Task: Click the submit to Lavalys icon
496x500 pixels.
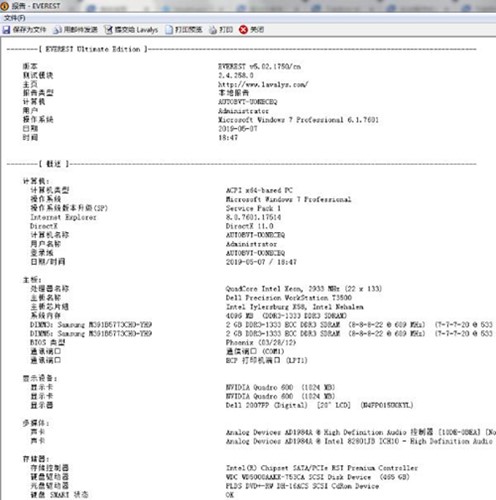Action: [x=108, y=30]
